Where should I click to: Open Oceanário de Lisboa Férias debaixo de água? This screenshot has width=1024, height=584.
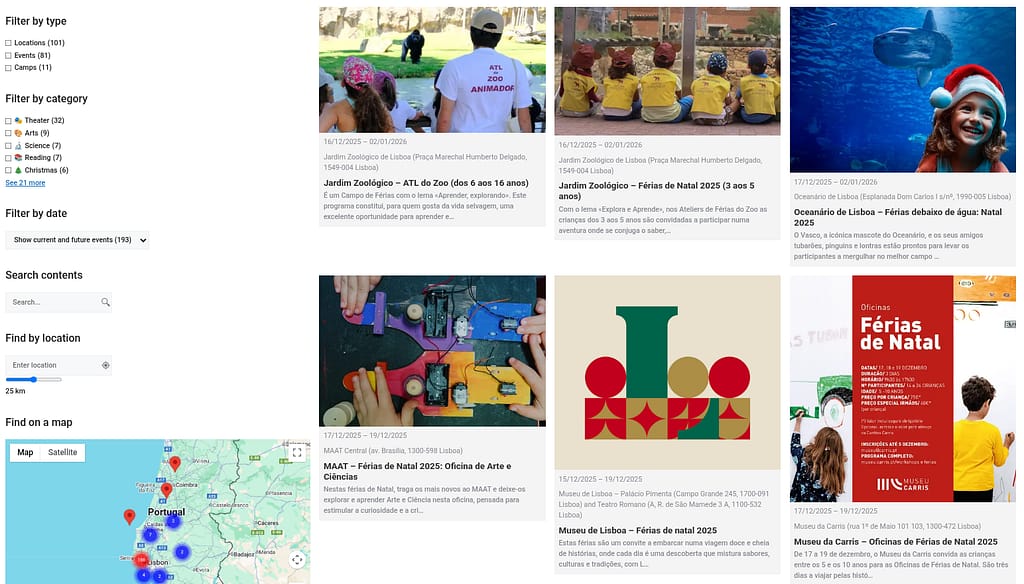coord(897,217)
